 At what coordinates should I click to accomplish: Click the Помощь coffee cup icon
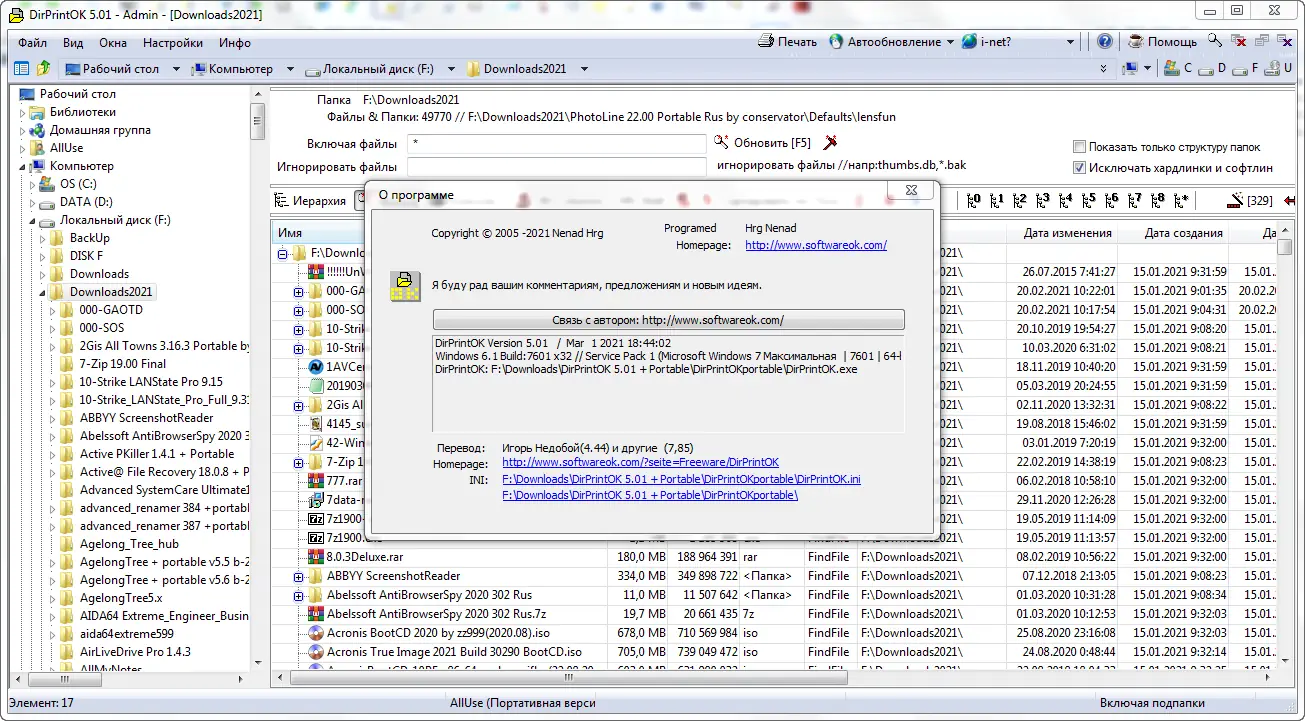click(1136, 42)
